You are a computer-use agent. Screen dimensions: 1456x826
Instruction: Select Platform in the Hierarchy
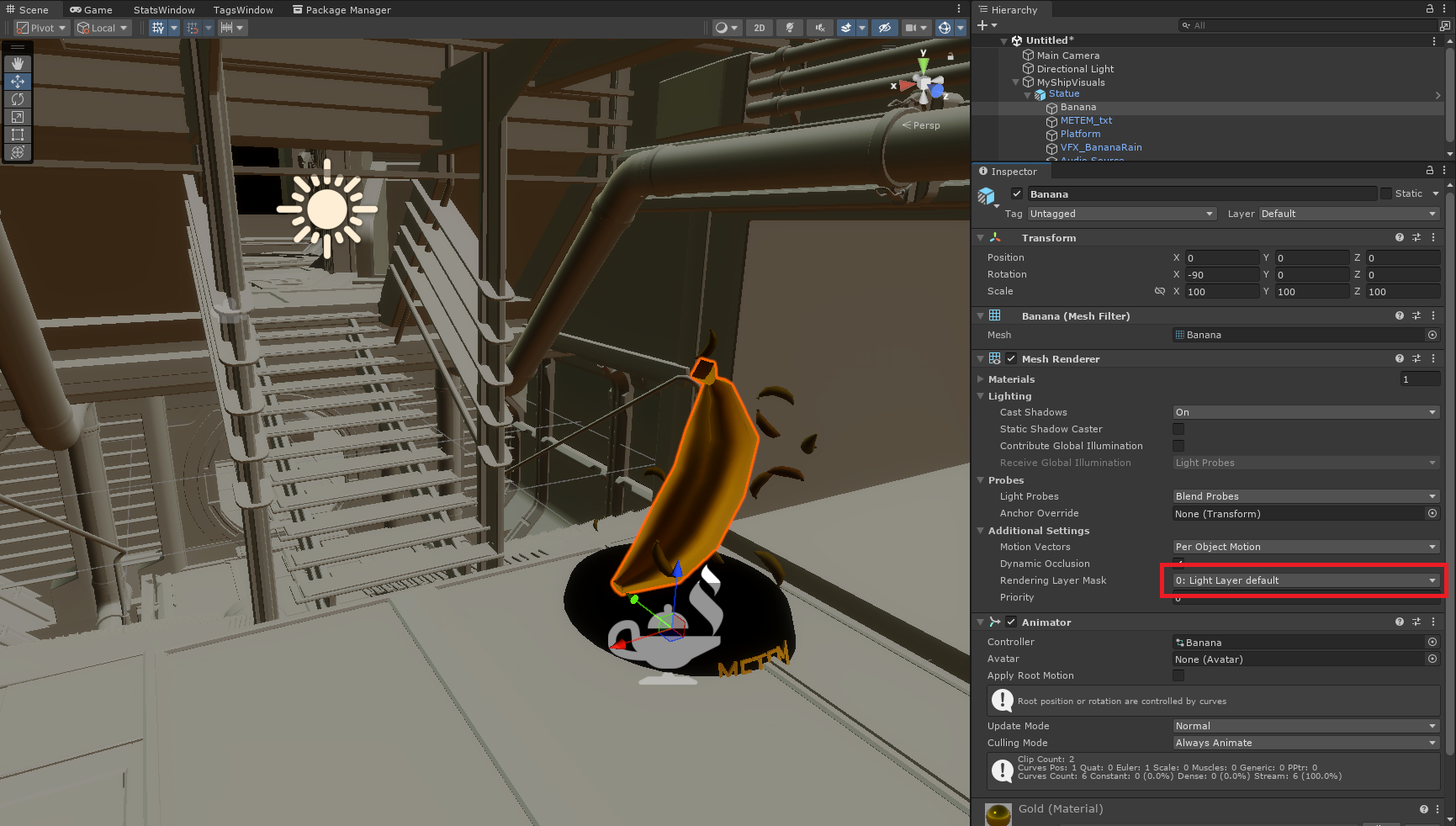click(1080, 134)
